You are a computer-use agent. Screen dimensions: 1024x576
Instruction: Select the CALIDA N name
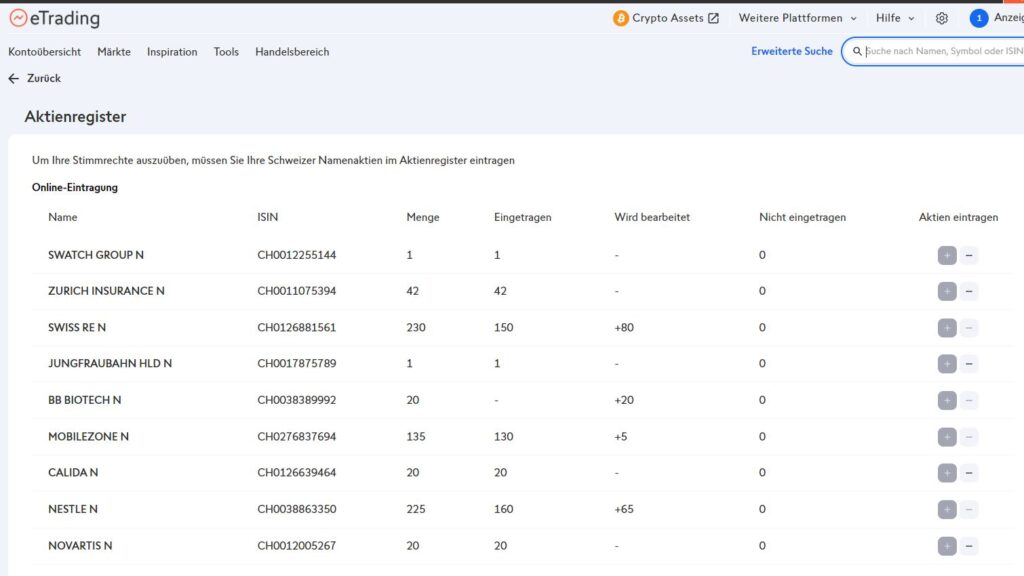tap(73, 473)
